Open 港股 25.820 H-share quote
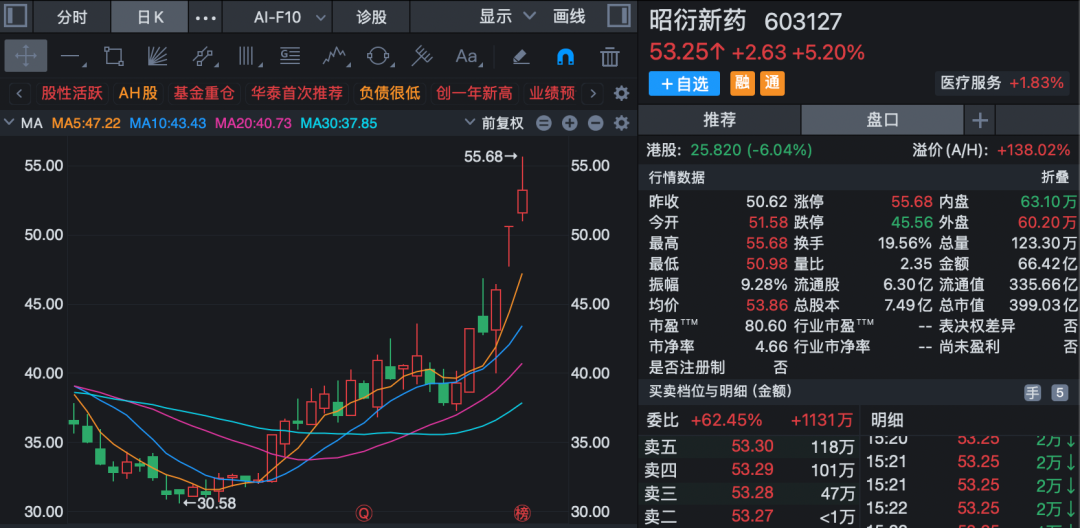 point(730,150)
